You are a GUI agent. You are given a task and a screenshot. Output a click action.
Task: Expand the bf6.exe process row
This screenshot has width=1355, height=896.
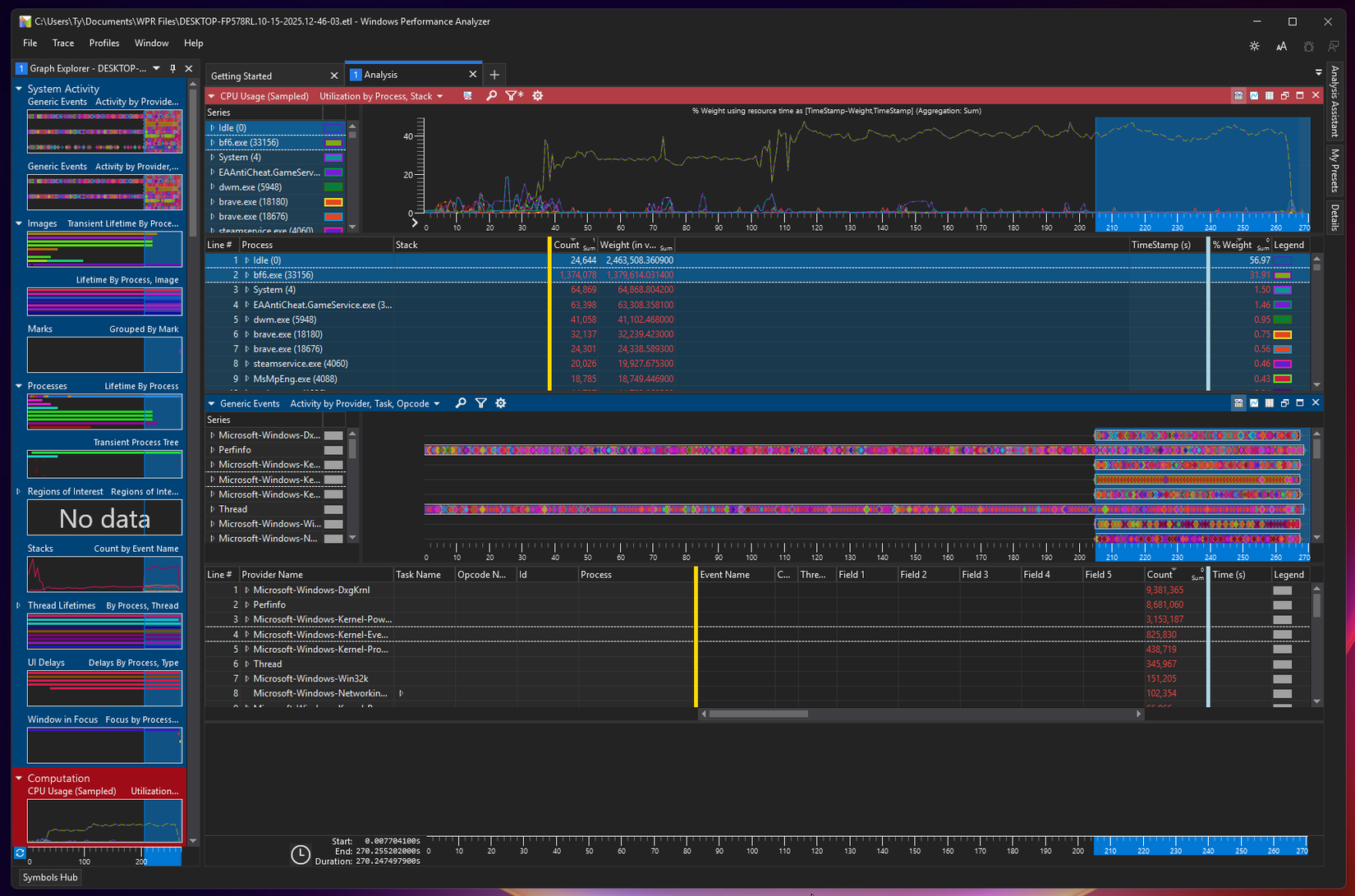246,275
